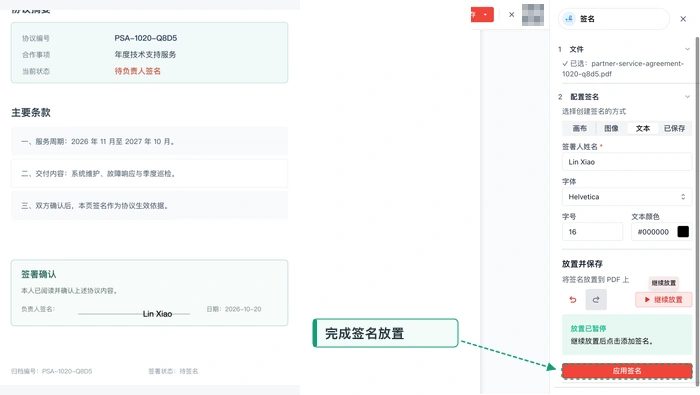
Task: Close the dialog with the X near the avatar
Action: 512,15
